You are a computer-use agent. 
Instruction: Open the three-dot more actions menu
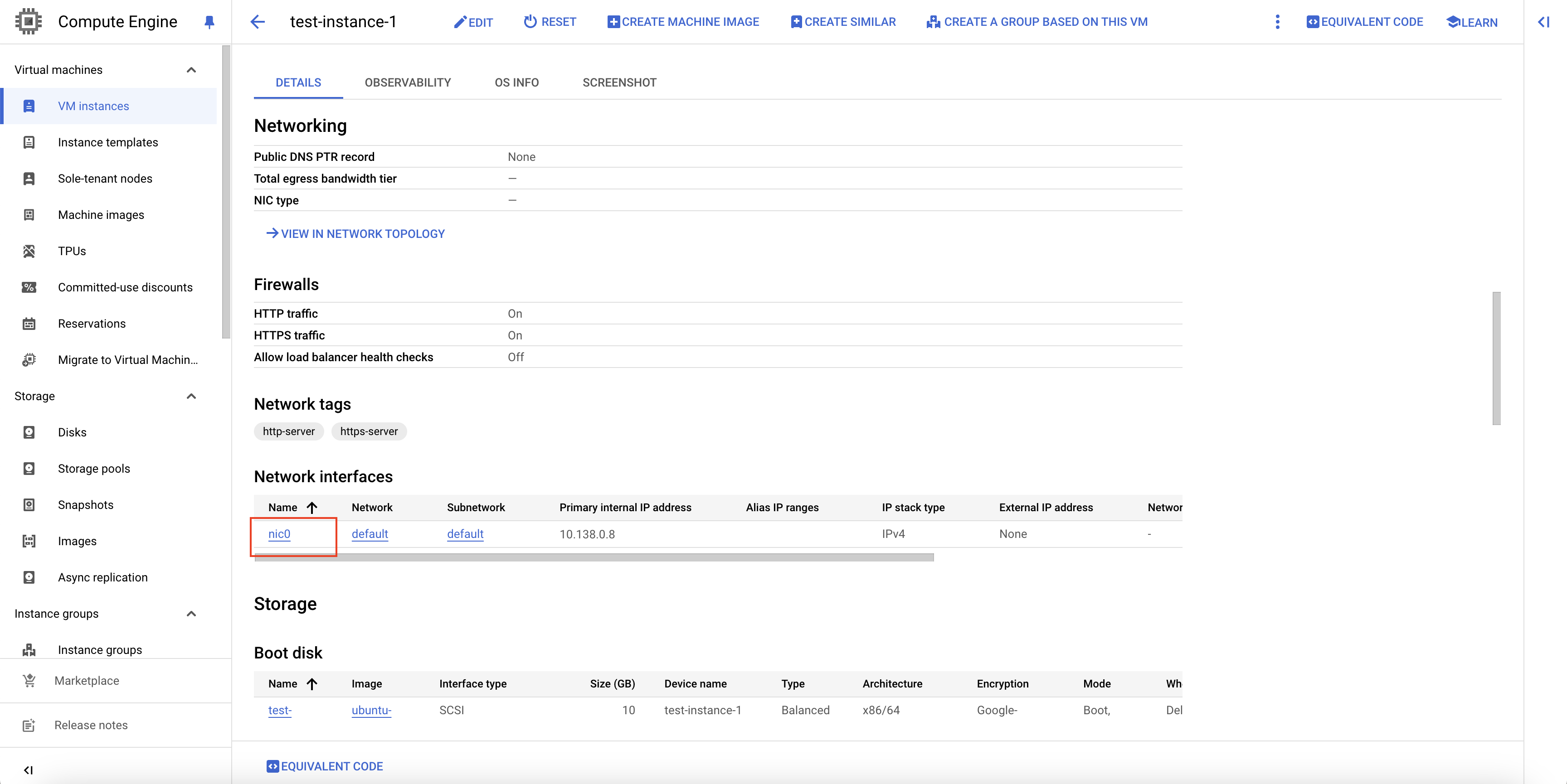coord(1277,22)
